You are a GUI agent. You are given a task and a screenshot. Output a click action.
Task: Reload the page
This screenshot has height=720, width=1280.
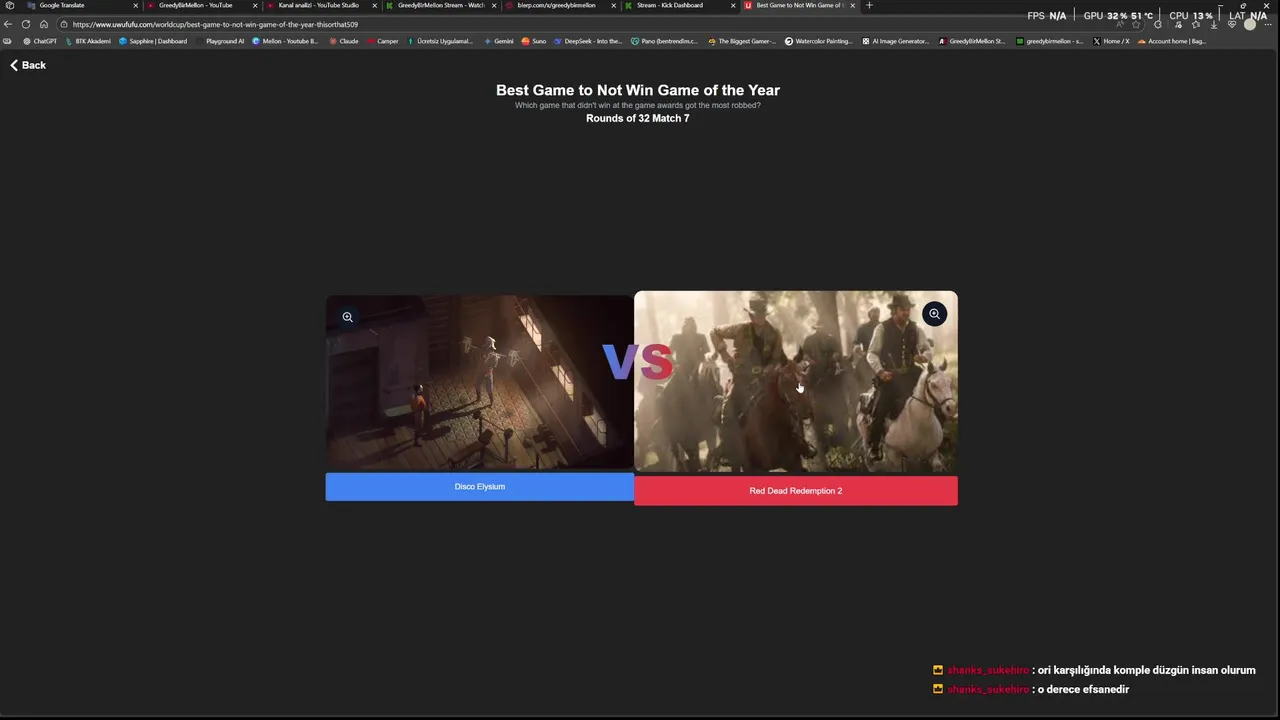point(26,24)
